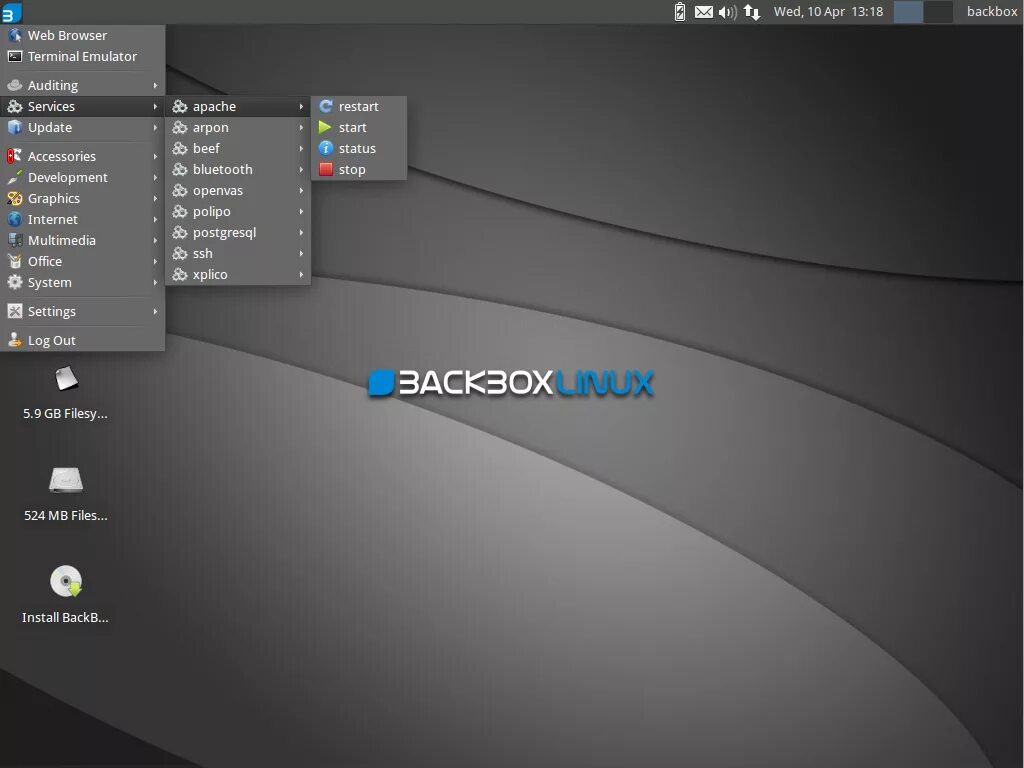Click the restart menu entry text
The height and width of the screenshot is (768, 1024).
pos(359,106)
